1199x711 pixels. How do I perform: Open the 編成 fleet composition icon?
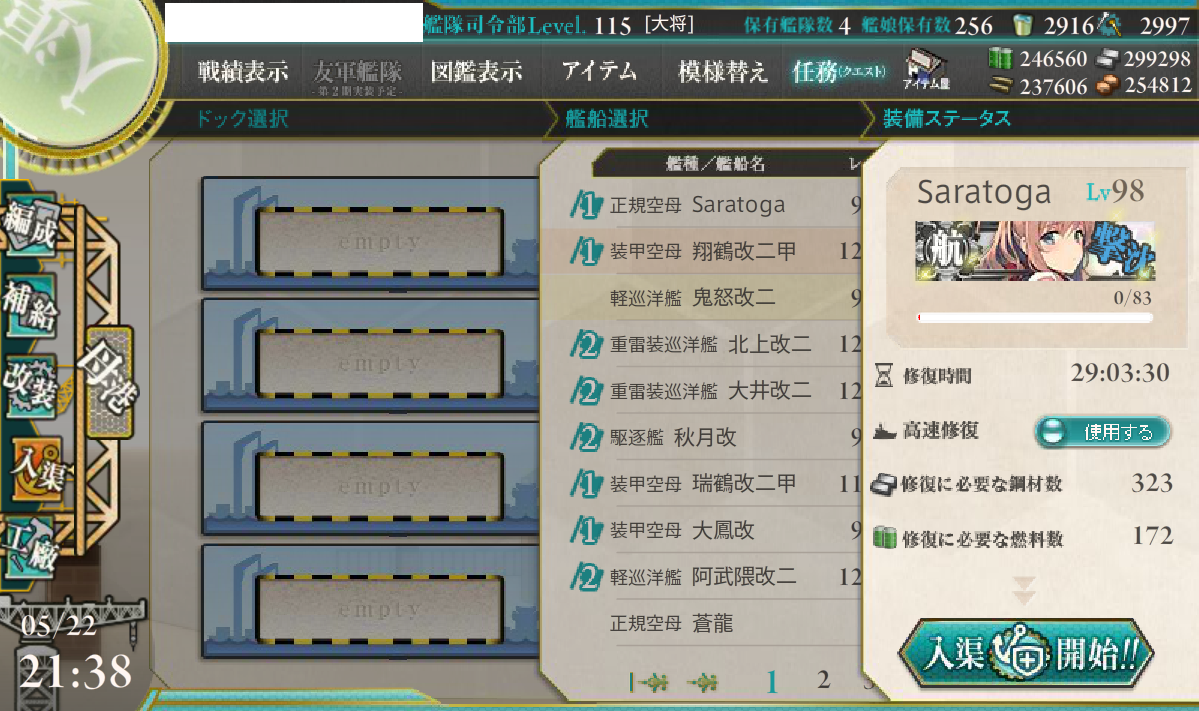31,223
